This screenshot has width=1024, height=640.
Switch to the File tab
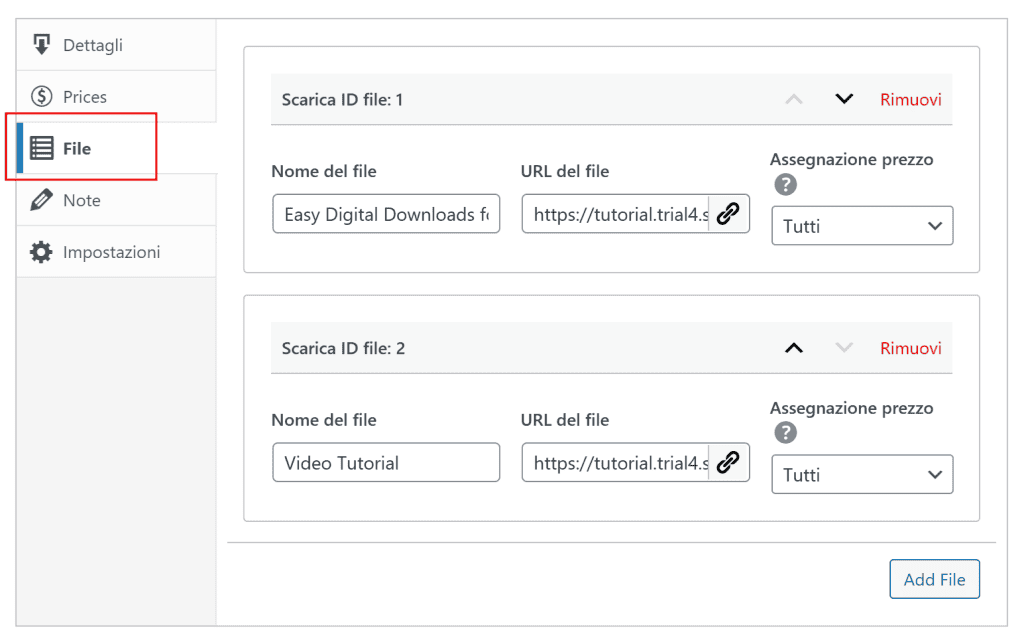(77, 148)
